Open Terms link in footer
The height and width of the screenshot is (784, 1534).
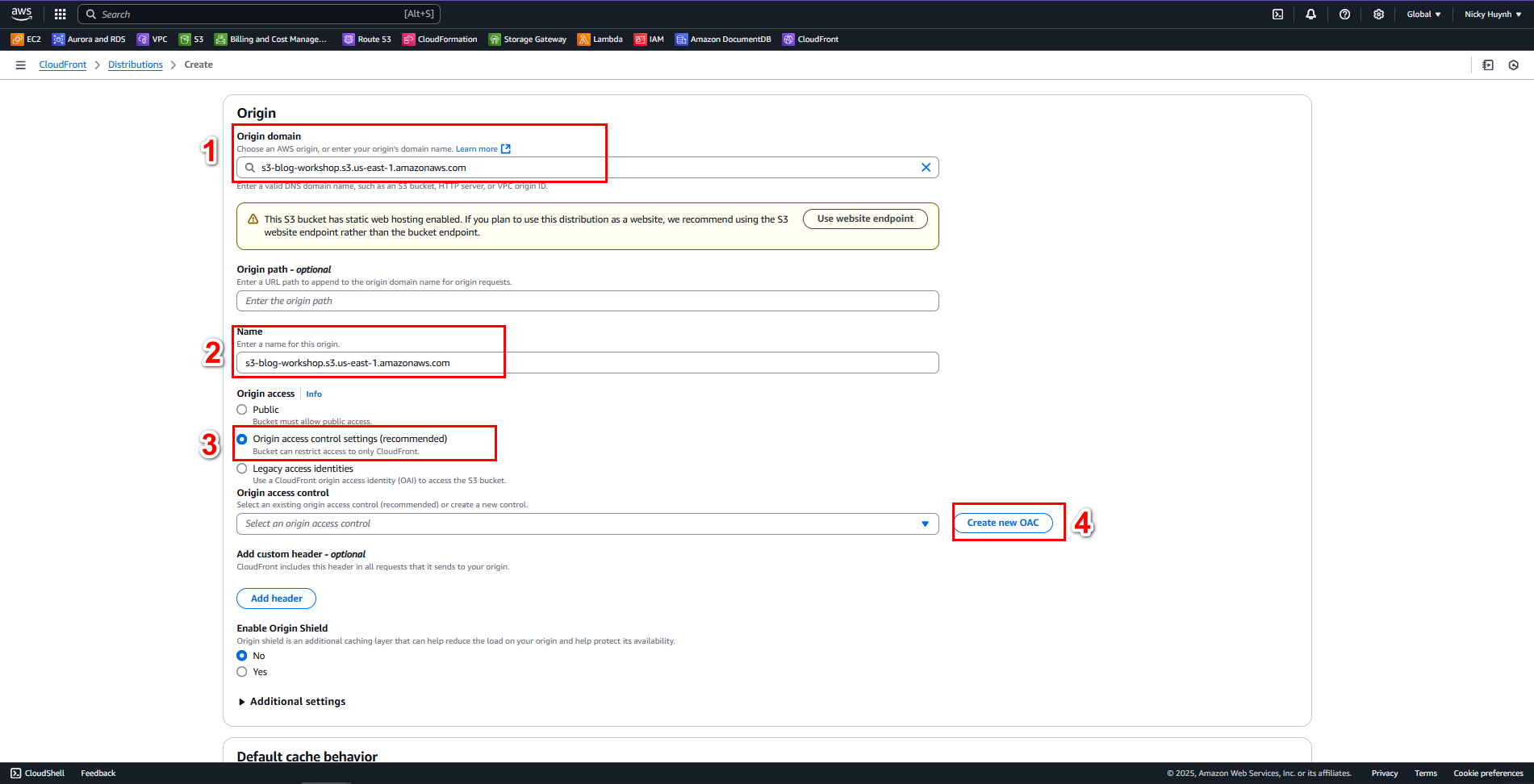point(1426,773)
